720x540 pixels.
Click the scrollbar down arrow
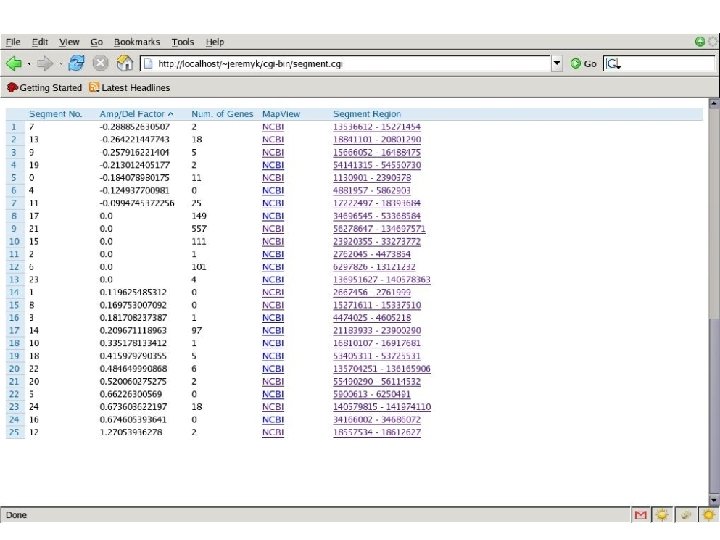(713, 500)
